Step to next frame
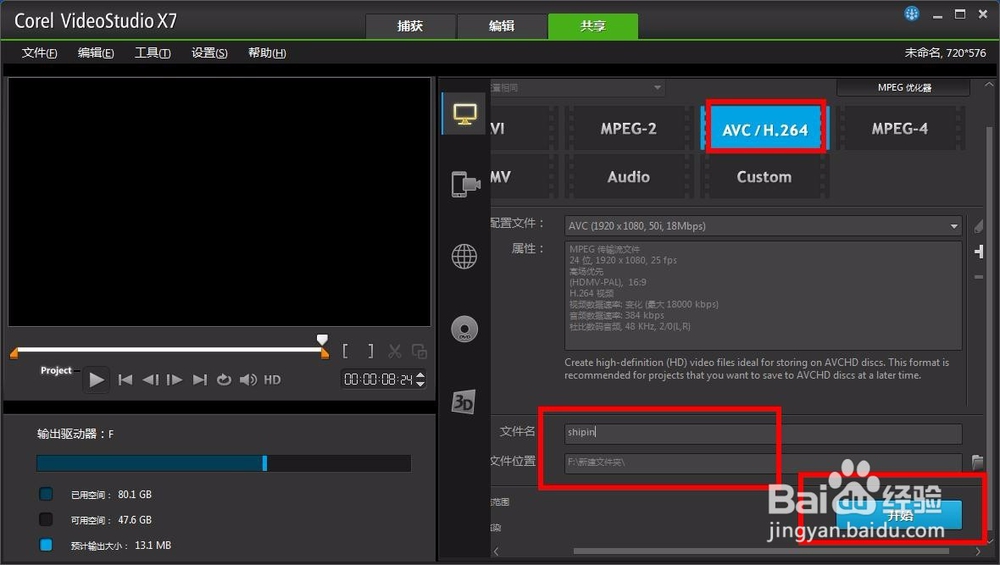The height and width of the screenshot is (565, 1000). tap(174, 380)
